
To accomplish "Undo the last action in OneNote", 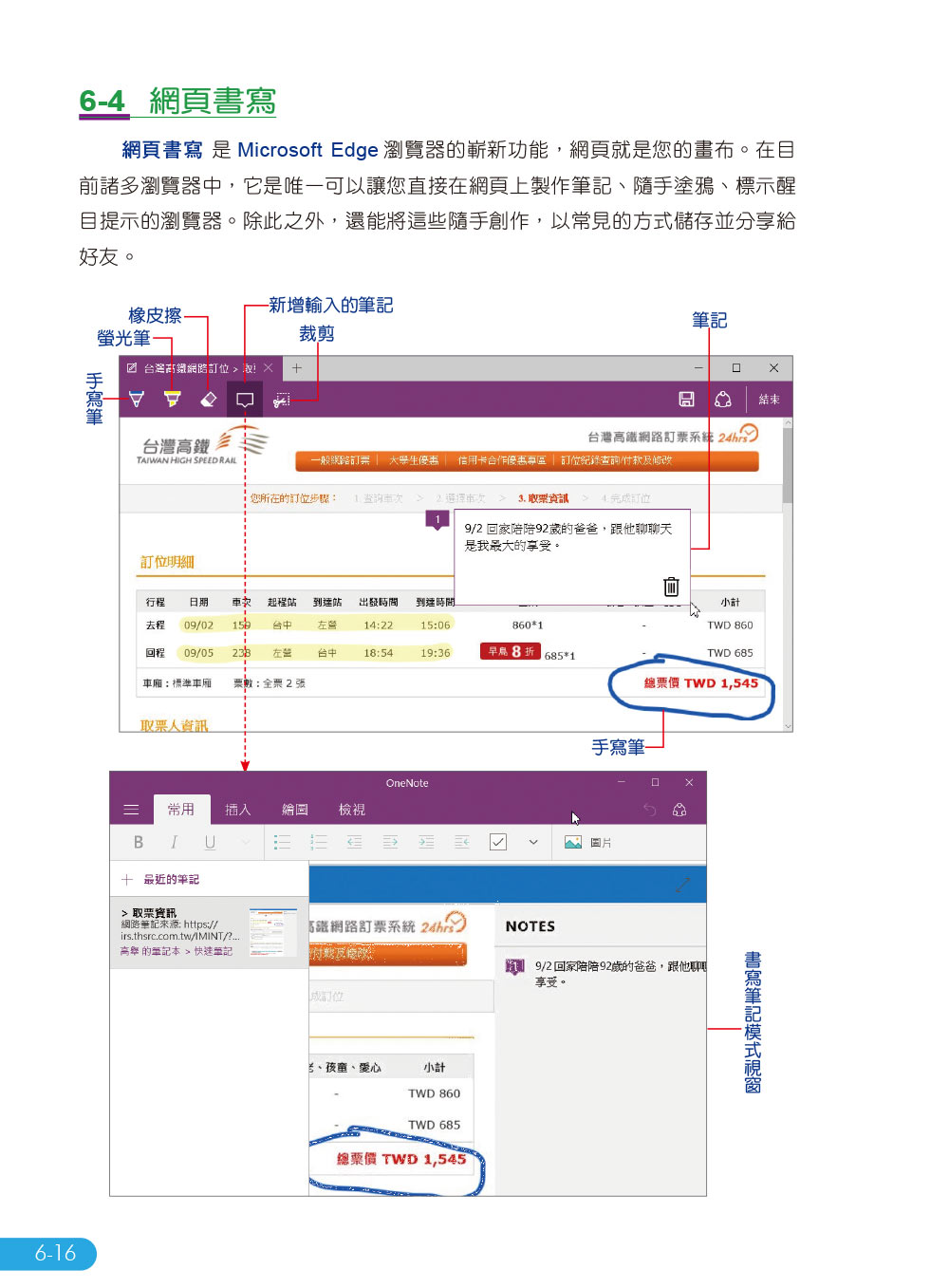I will (650, 810).
